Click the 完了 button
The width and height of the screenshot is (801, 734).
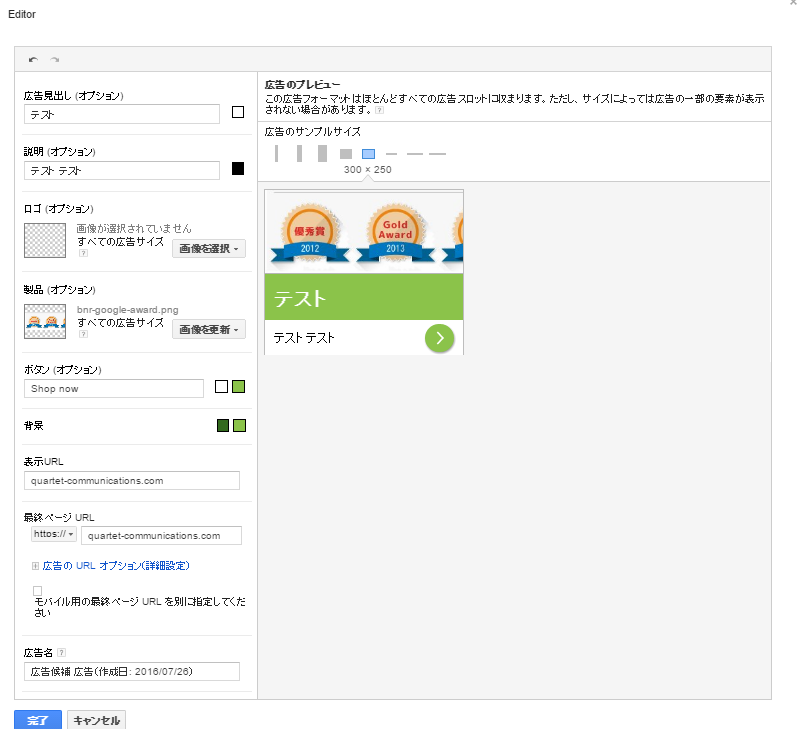click(38, 720)
